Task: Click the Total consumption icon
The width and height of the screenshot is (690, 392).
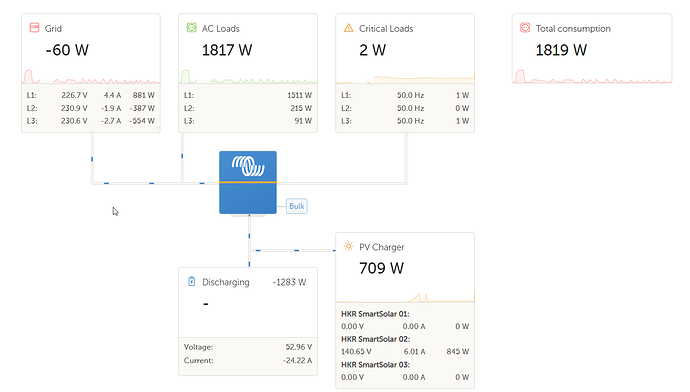Action: coord(525,28)
